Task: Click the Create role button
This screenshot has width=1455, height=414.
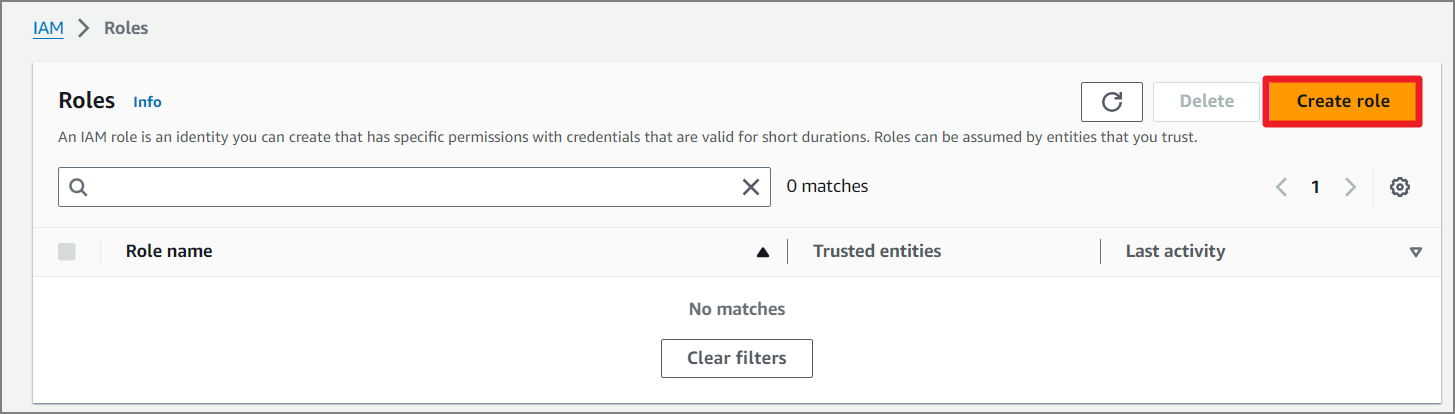Action: pyautogui.click(x=1343, y=101)
